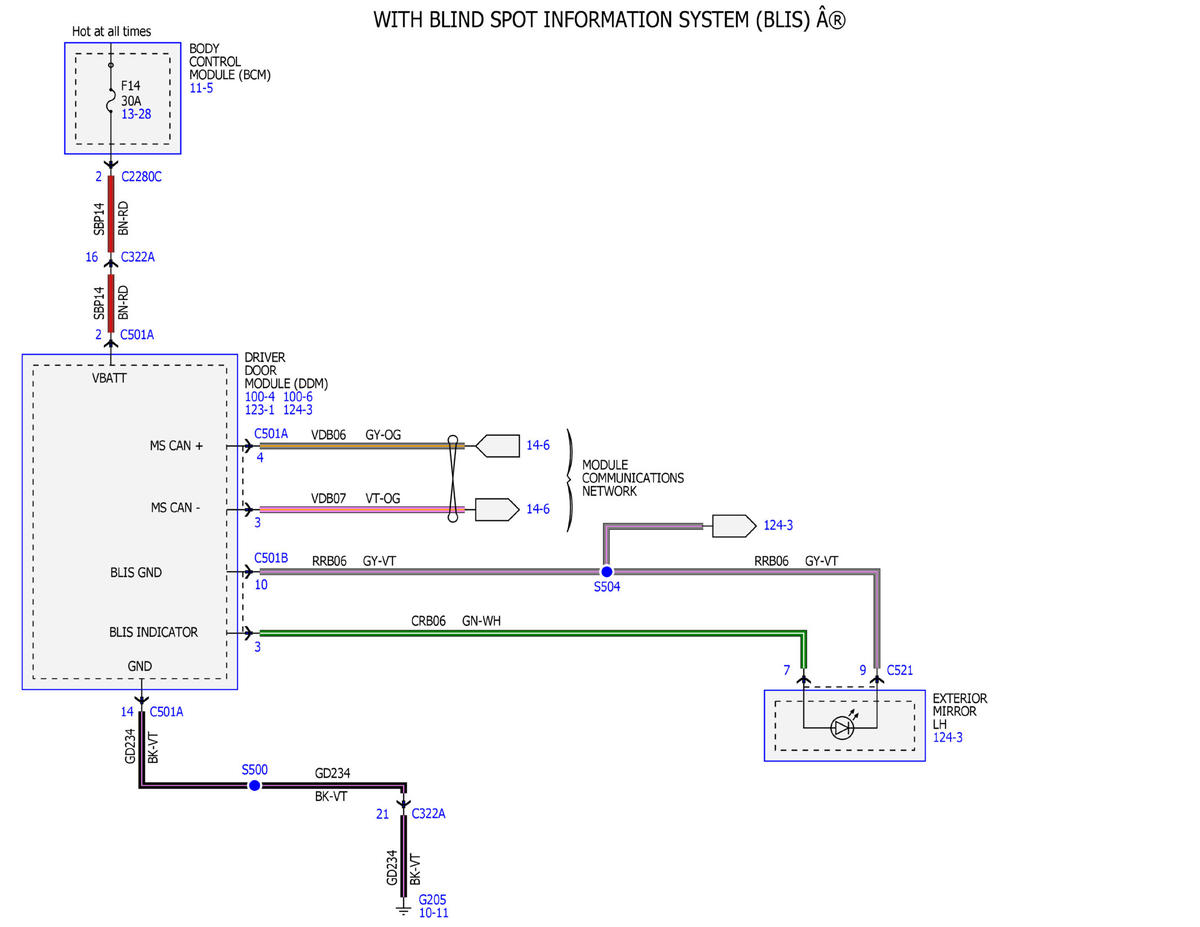The width and height of the screenshot is (1200, 927).
Task: Follow the 100-6 link under Driver Door Module
Action: tap(298, 396)
